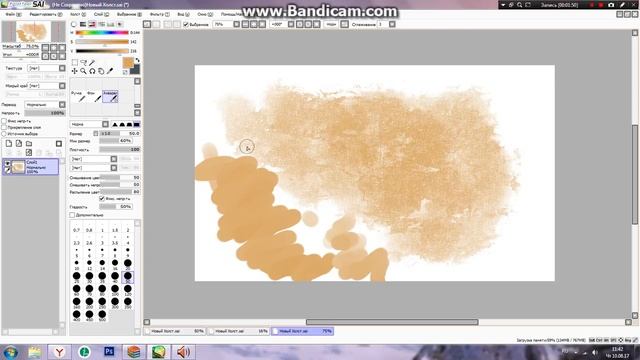Image resolution: width=640 pixels, height=360 pixels.
Task: Open the File menu
Action: [x=13, y=14]
